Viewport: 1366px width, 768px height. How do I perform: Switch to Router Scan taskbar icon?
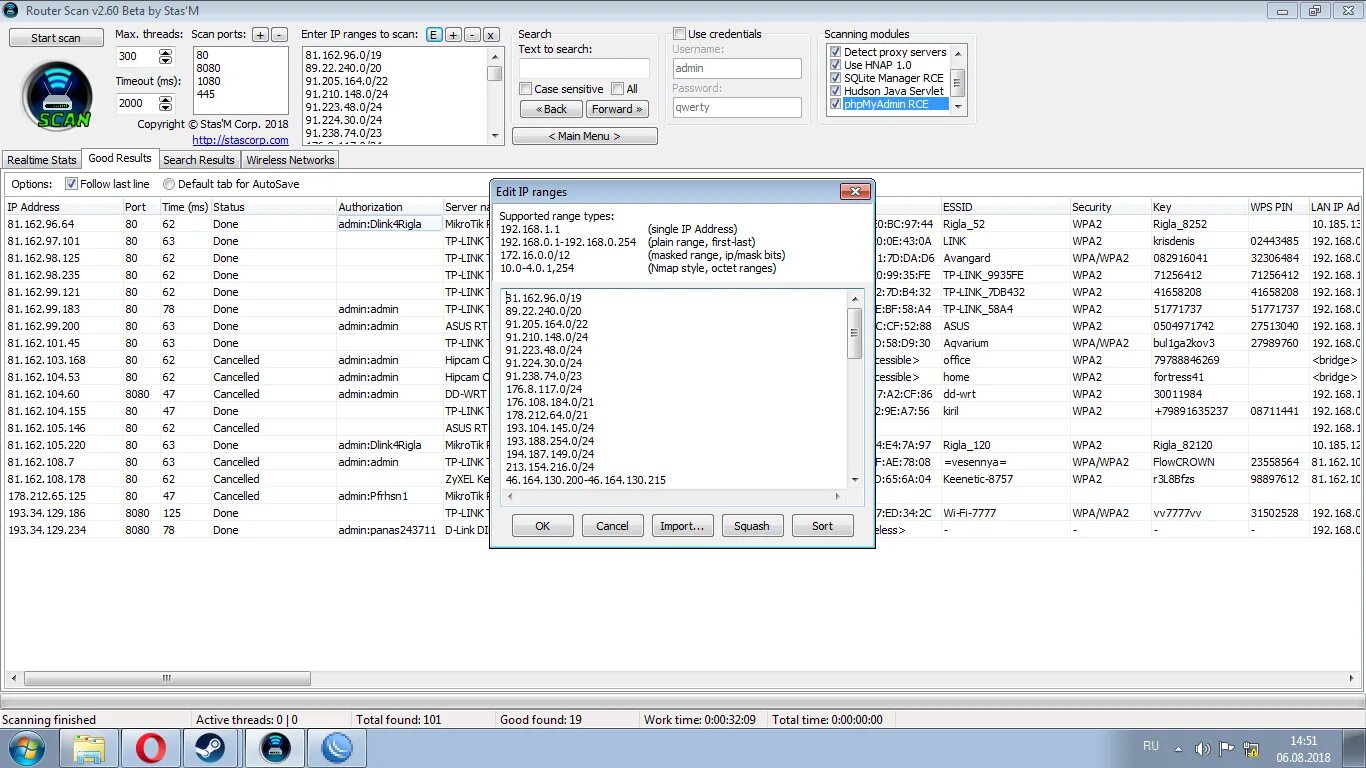(x=275, y=748)
